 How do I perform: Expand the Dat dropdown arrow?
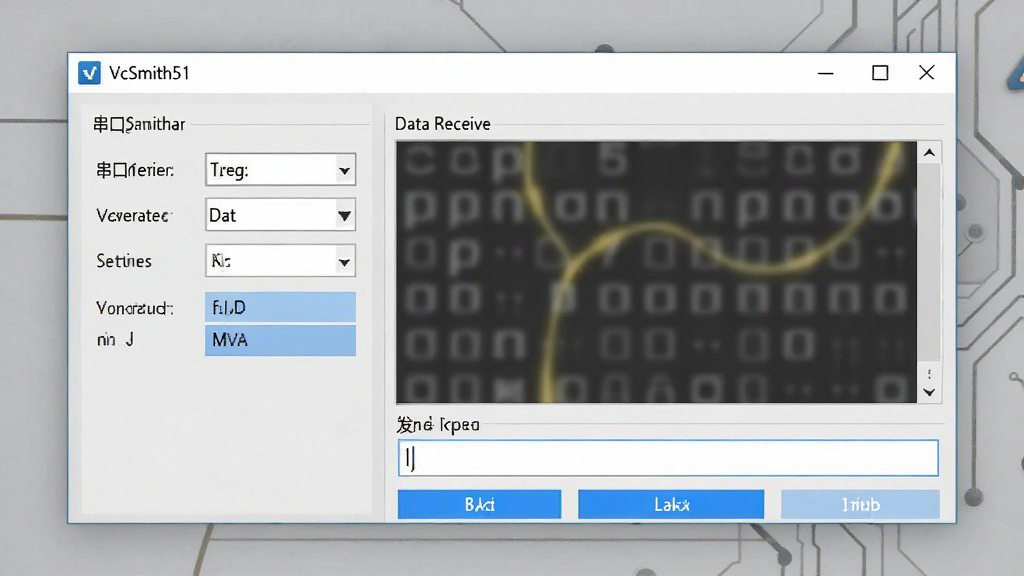pyautogui.click(x=344, y=216)
